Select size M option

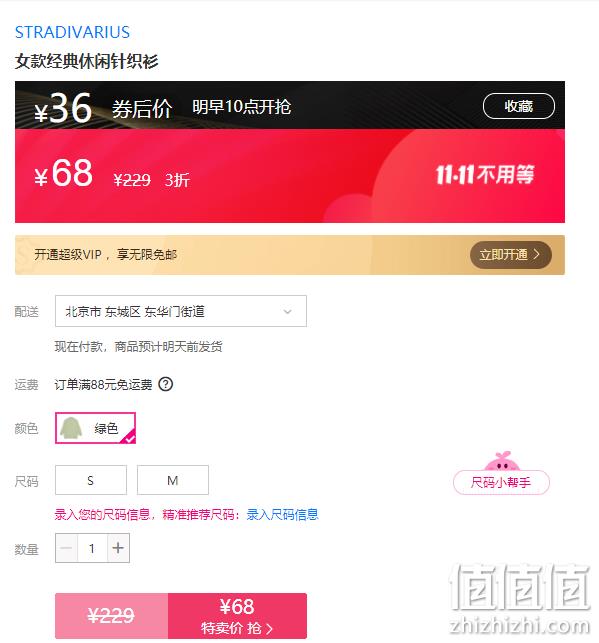(173, 480)
